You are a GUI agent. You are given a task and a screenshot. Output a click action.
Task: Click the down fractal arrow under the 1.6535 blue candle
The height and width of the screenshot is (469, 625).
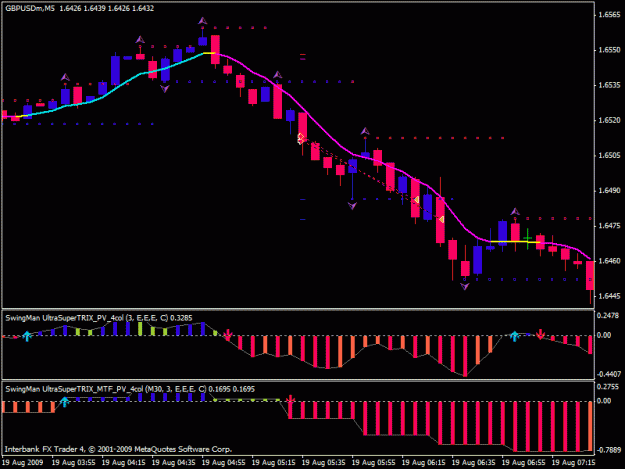[x=165, y=89]
